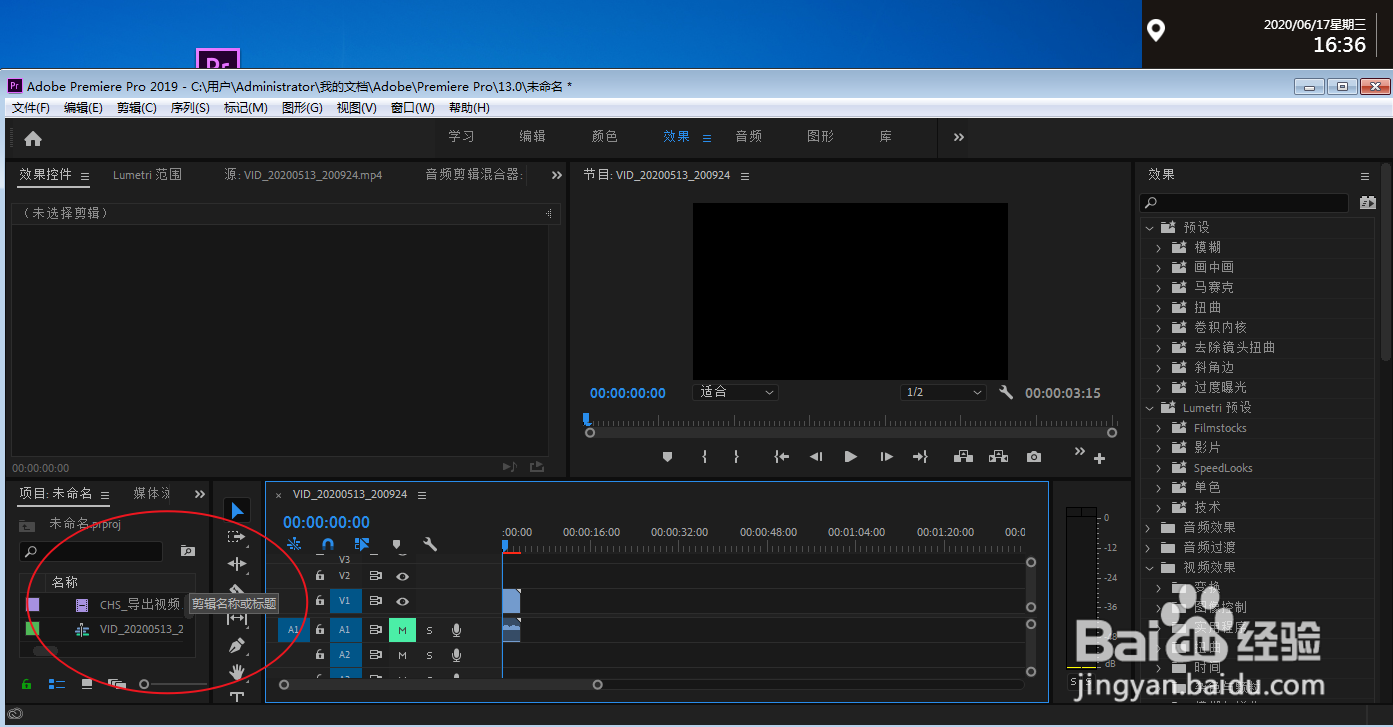The height and width of the screenshot is (727, 1393).
Task: Select the Hand tool
Action: (x=237, y=672)
